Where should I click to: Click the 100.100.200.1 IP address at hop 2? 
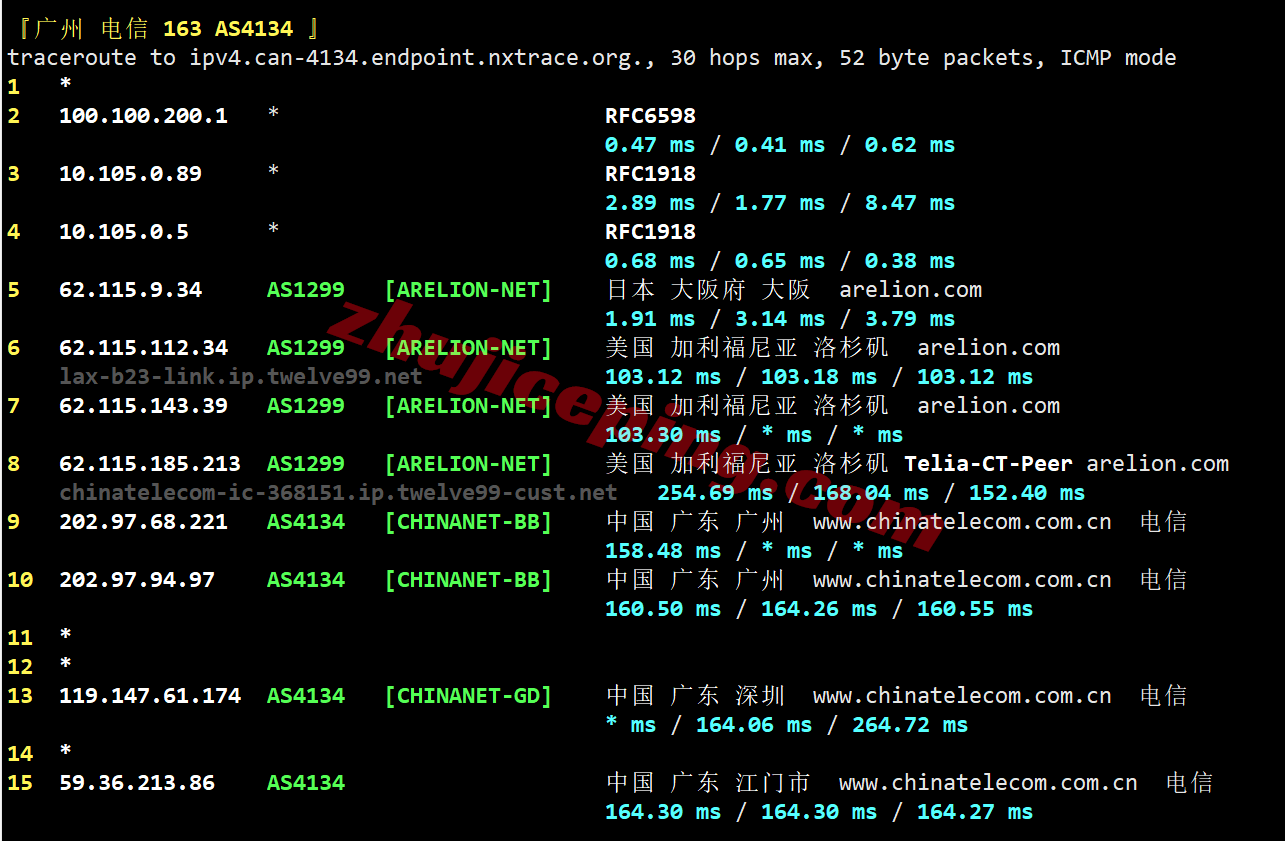143,116
